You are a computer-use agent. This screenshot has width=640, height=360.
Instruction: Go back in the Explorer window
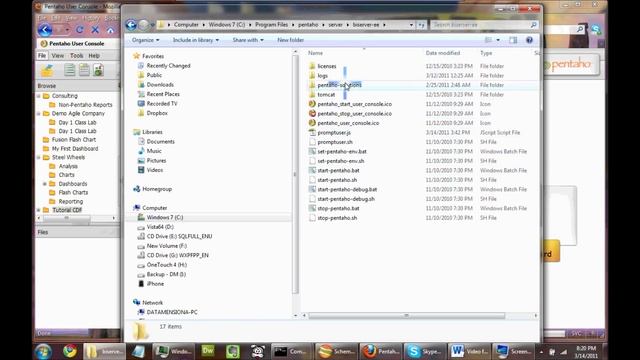click(131, 25)
